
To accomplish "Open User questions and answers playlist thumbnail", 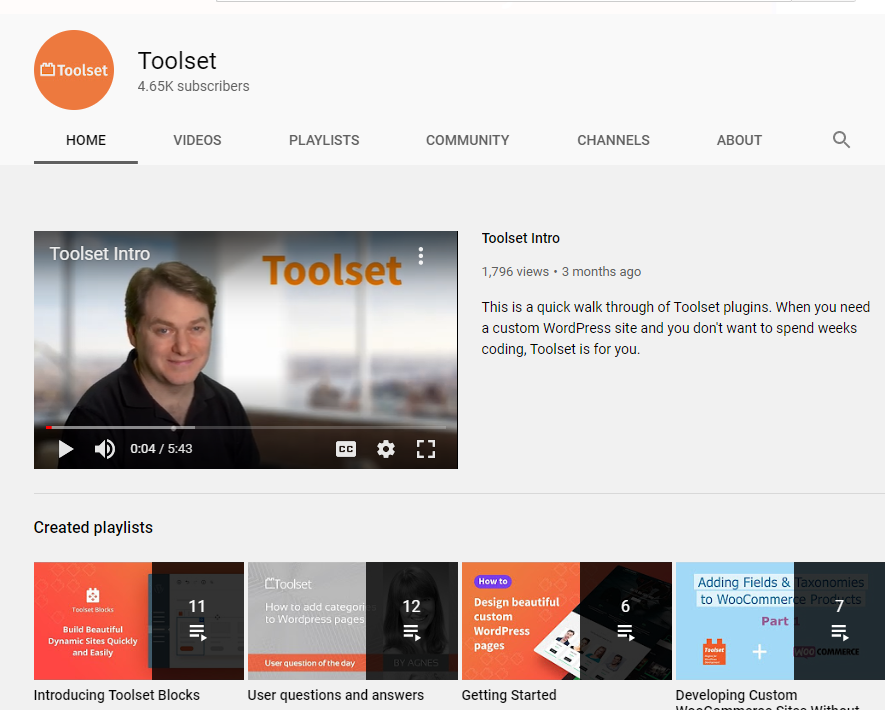I will (x=353, y=621).
